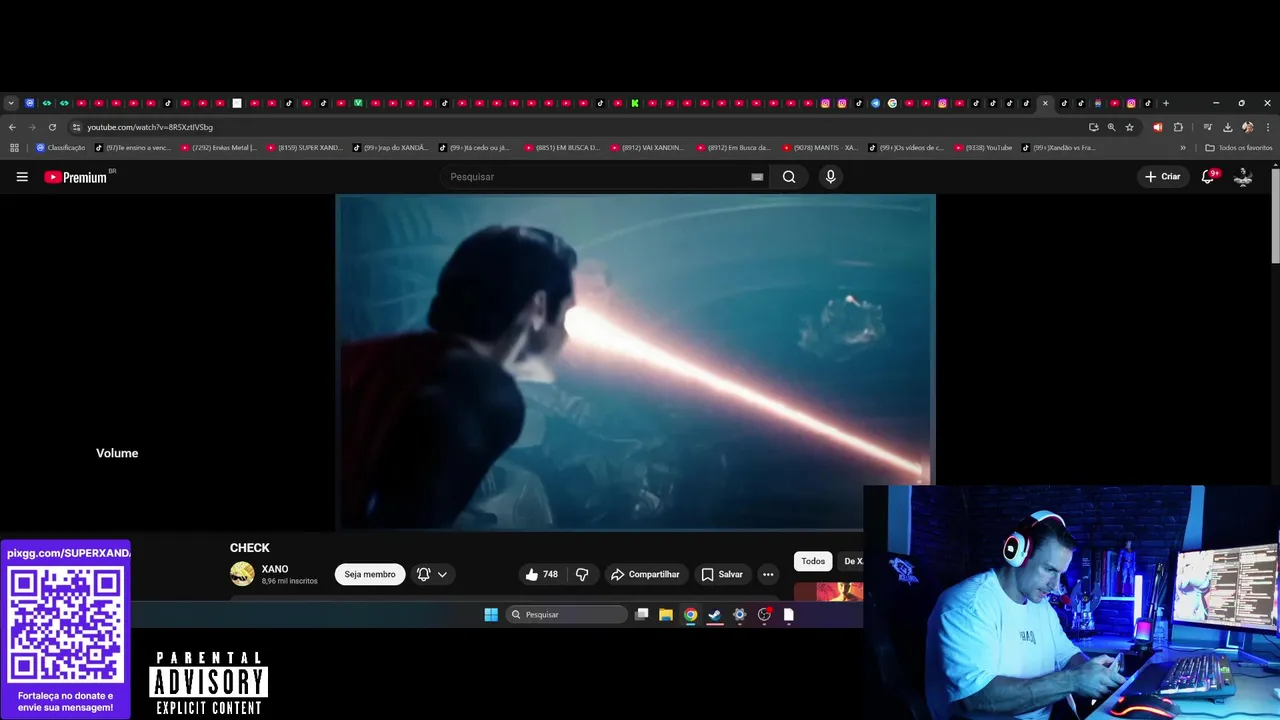Expand the tab search dropdown arrow

click(x=11, y=103)
